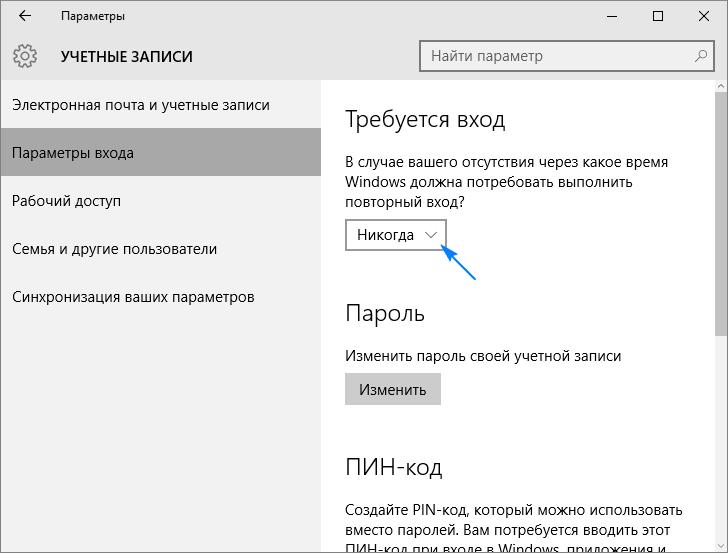Screen dimensions: 728x553
Task: Open Электронная почта и учетные записи section
Action: click(x=140, y=105)
